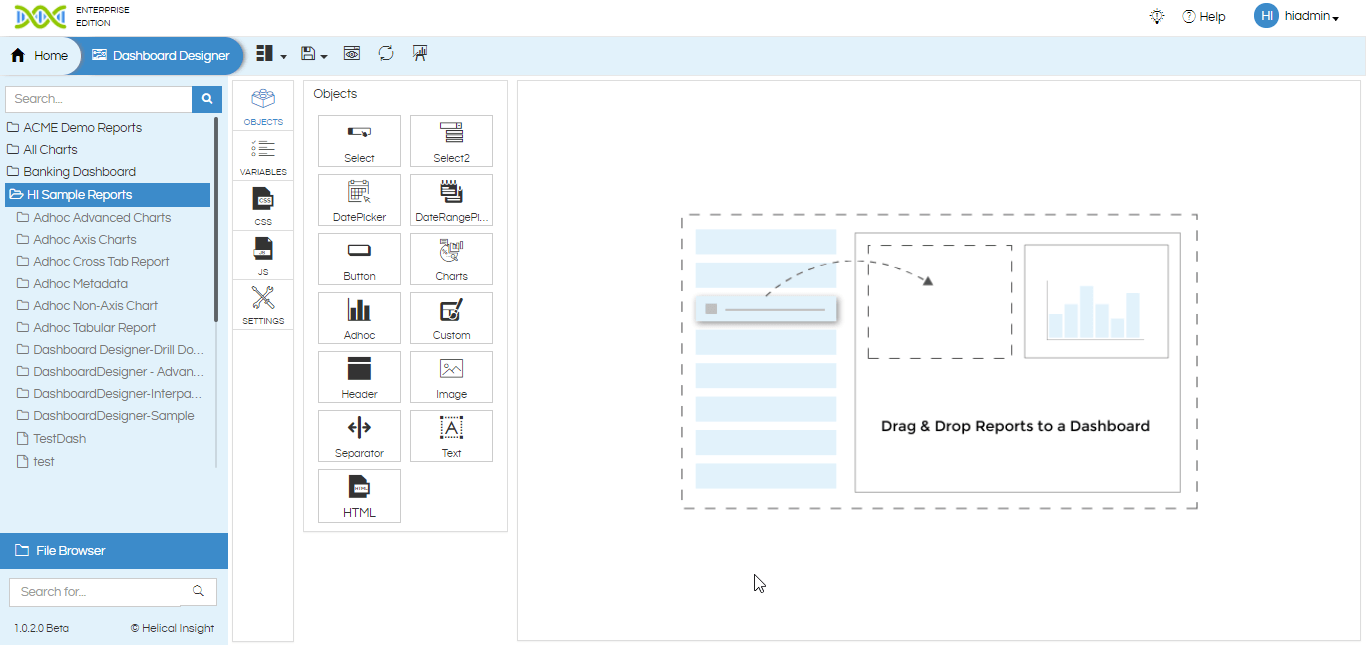
Task: Insert a DatePicker component
Action: [359, 200]
